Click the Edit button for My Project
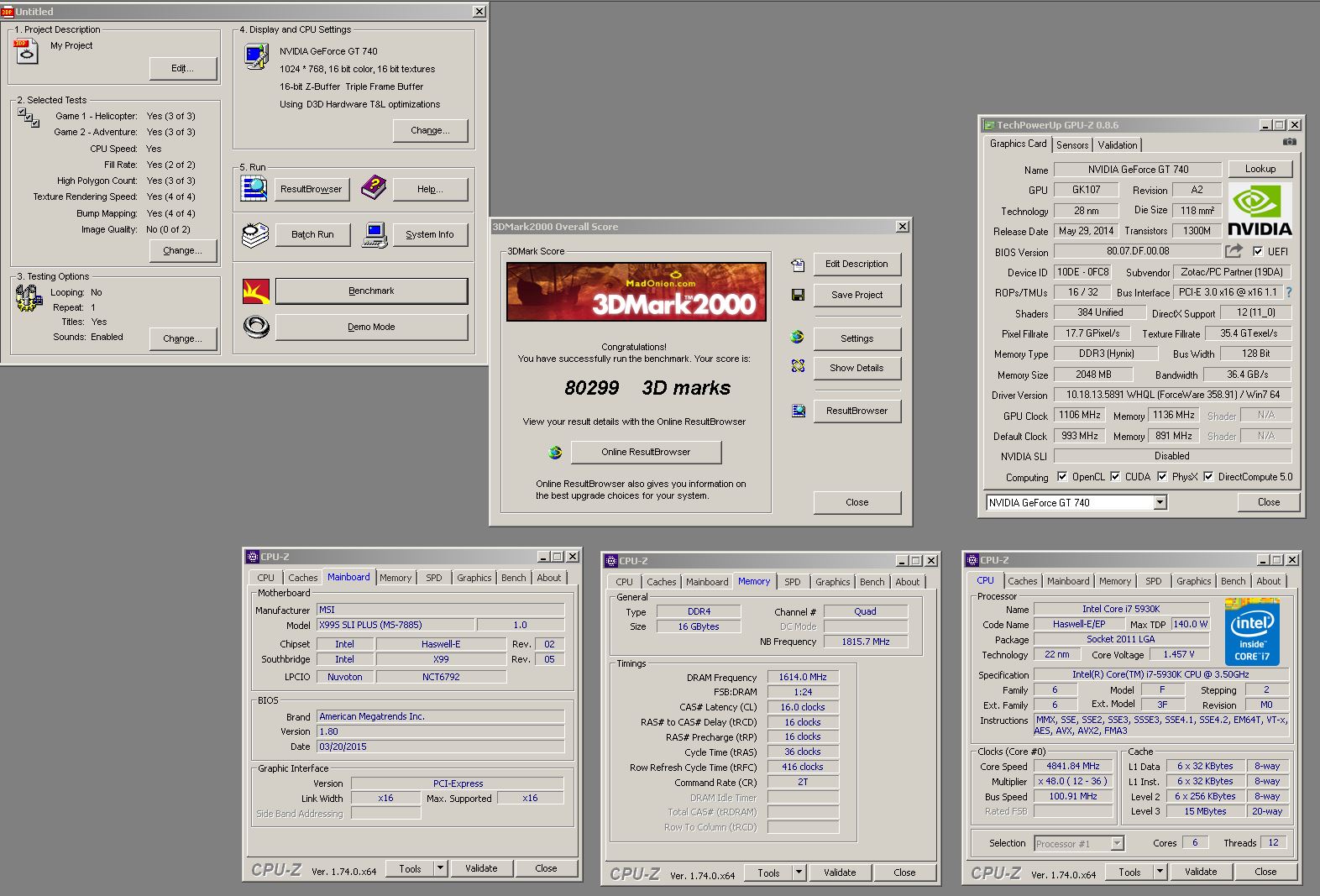Image resolution: width=1320 pixels, height=896 pixels. coord(182,68)
